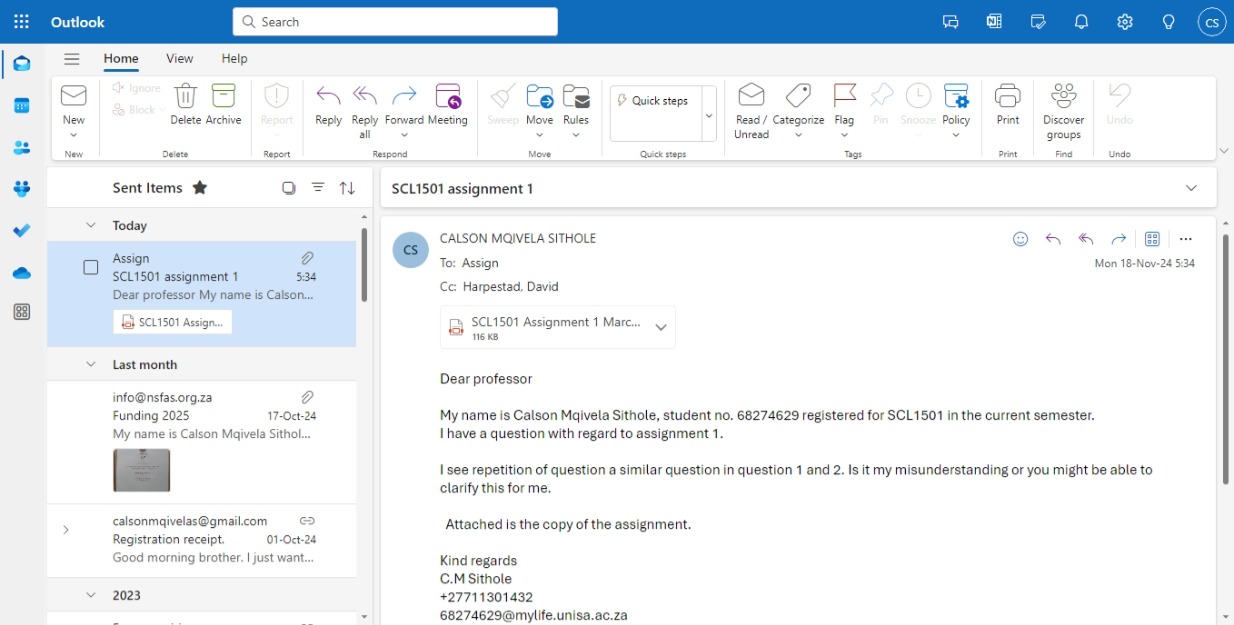Image resolution: width=1234 pixels, height=625 pixels.
Task: Collapse the 2023 group
Action: (91, 595)
